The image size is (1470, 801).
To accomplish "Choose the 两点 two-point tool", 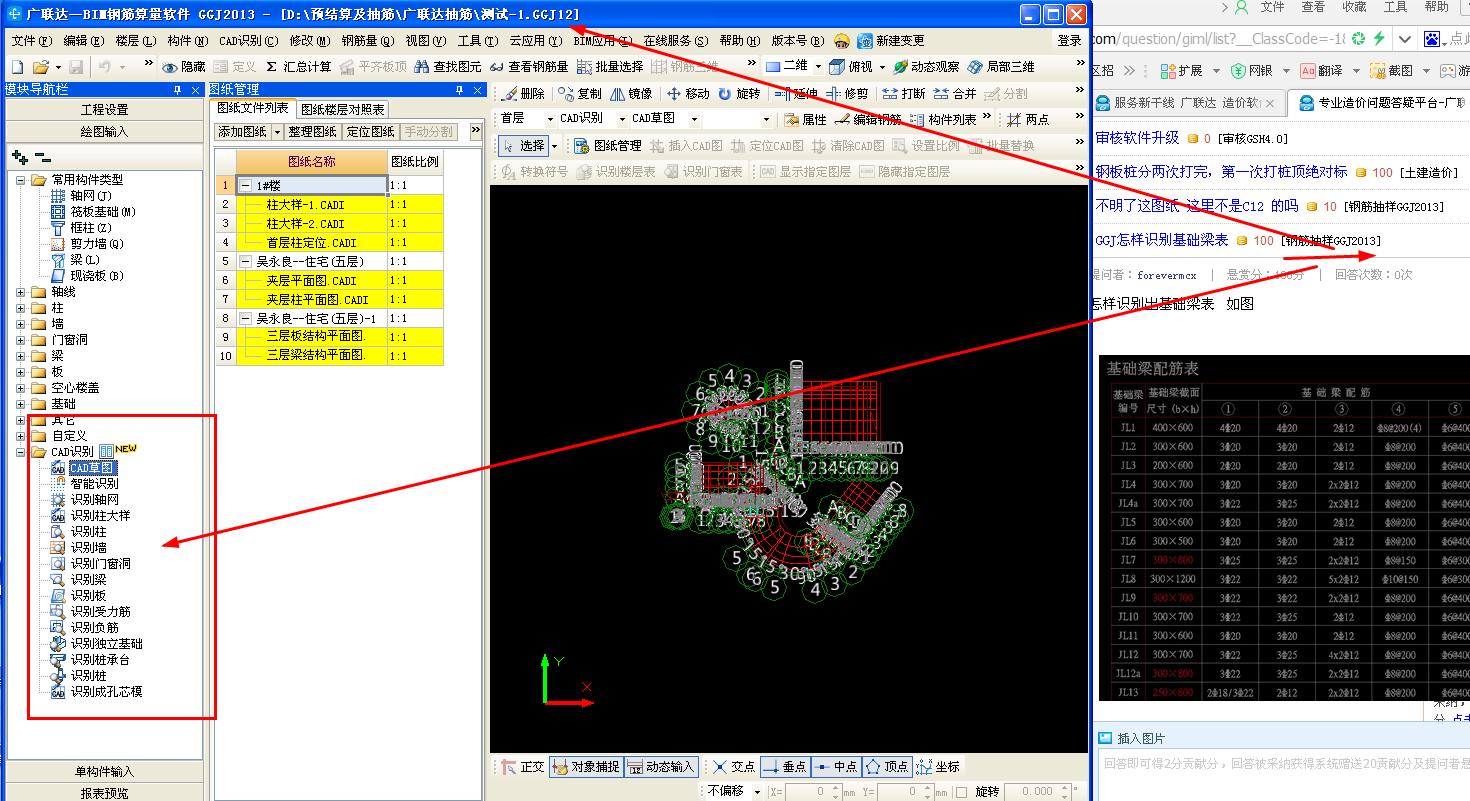I will [1028, 119].
